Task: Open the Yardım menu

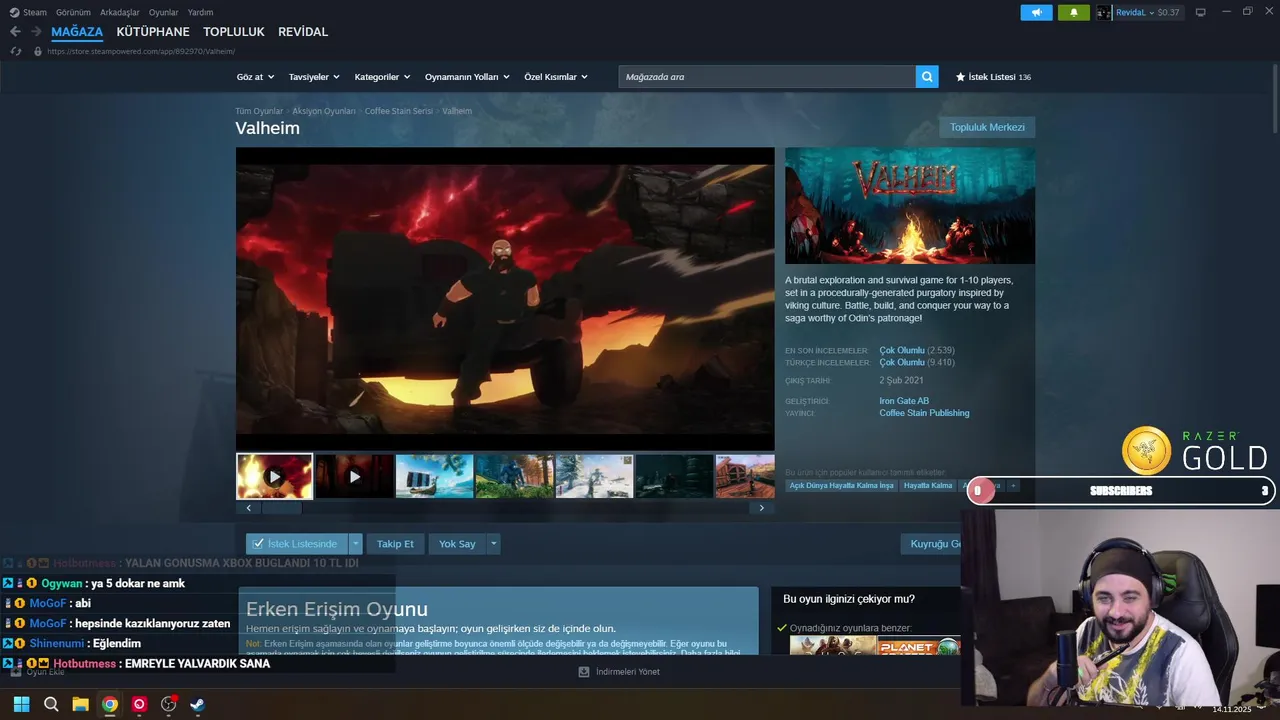Action: pyautogui.click(x=200, y=12)
